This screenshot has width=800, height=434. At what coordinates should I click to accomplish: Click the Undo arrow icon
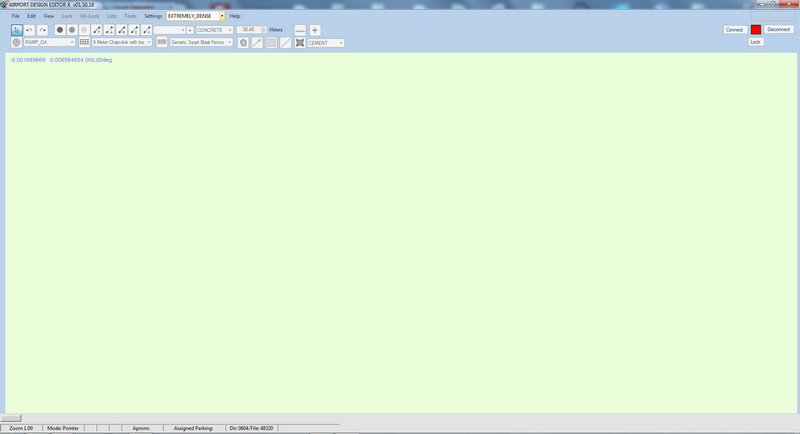click(30, 30)
